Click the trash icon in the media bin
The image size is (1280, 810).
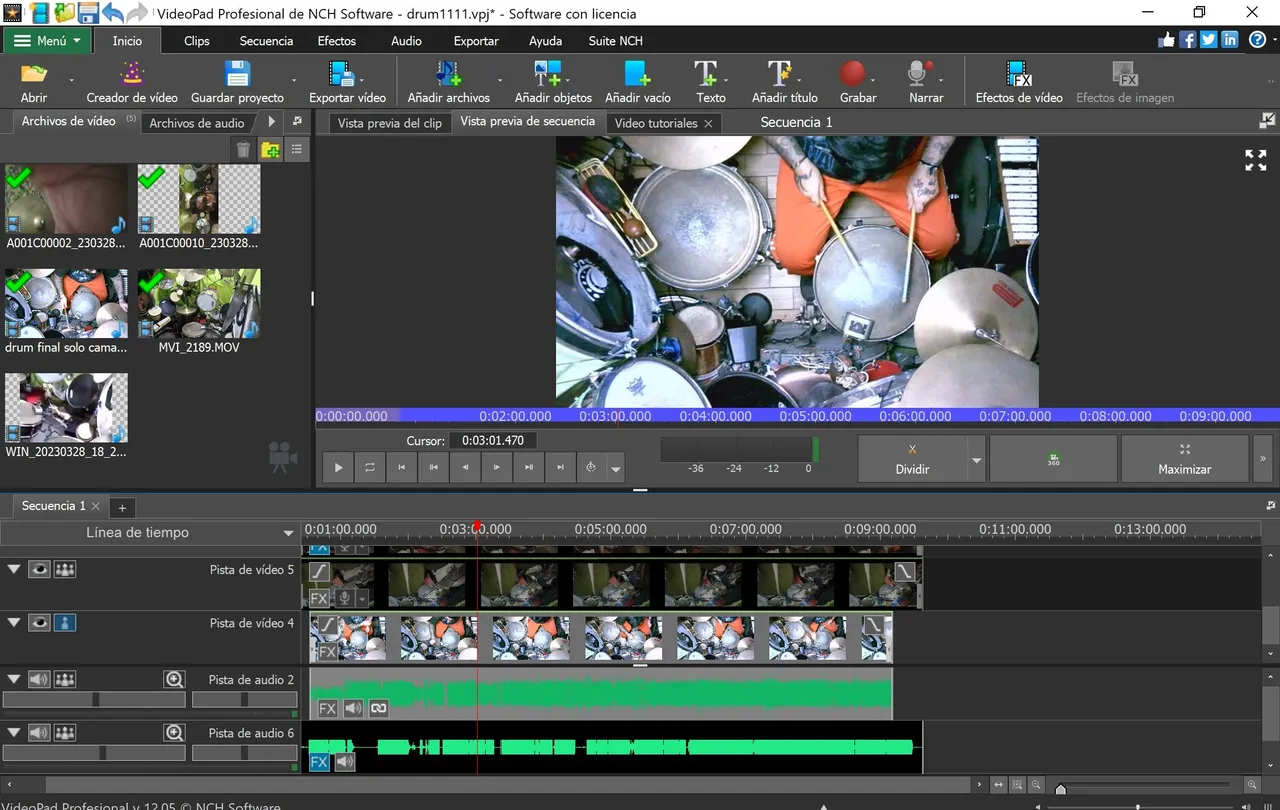coord(243,150)
